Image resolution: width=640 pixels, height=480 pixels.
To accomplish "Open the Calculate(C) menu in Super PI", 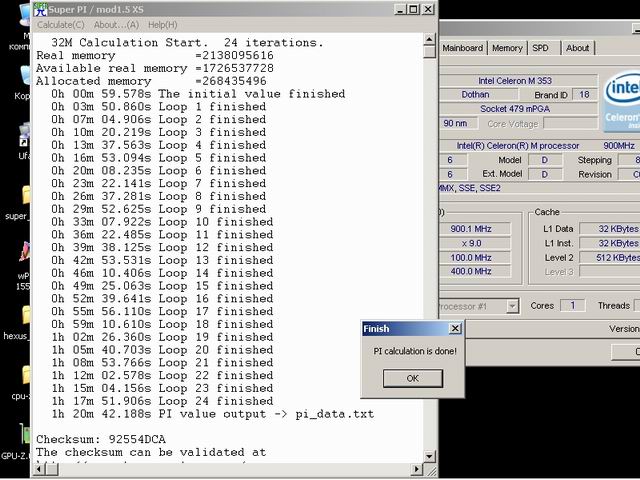I will tap(61, 25).
